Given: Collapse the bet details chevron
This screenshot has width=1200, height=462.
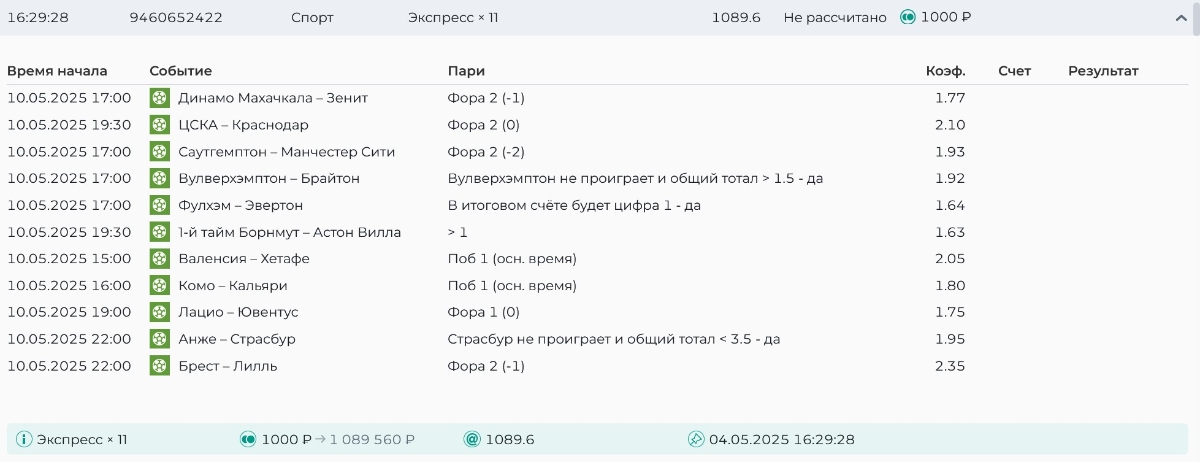Looking at the screenshot, I should 1182,18.
